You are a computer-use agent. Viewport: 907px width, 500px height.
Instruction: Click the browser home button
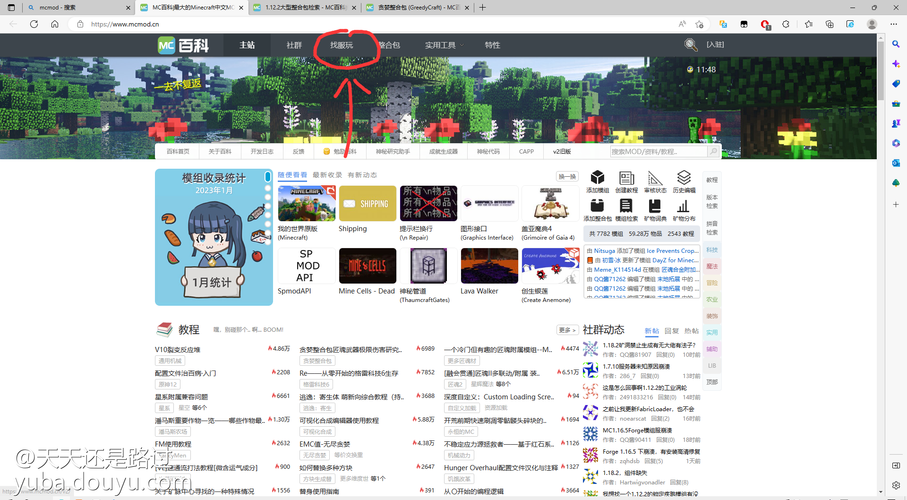coord(54,24)
